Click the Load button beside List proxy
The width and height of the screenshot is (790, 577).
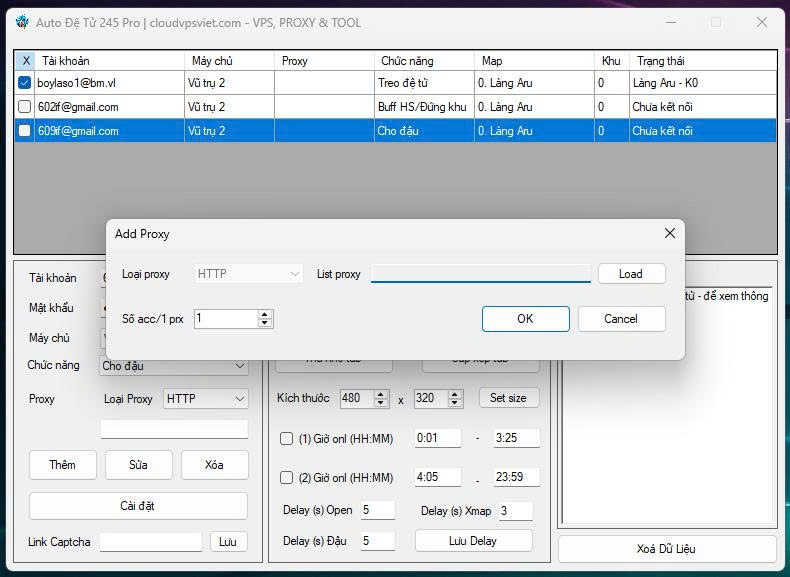(x=631, y=274)
